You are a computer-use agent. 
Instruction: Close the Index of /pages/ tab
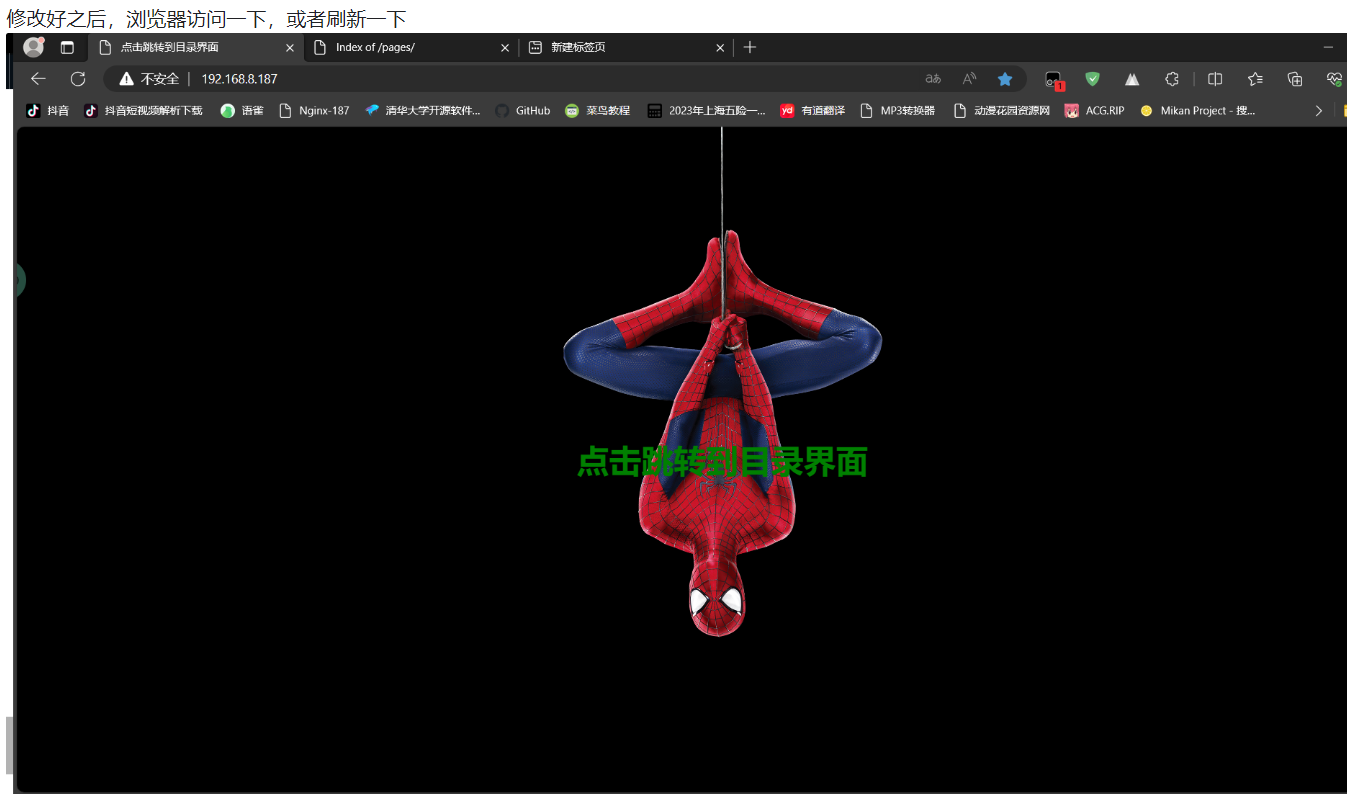pyautogui.click(x=505, y=47)
